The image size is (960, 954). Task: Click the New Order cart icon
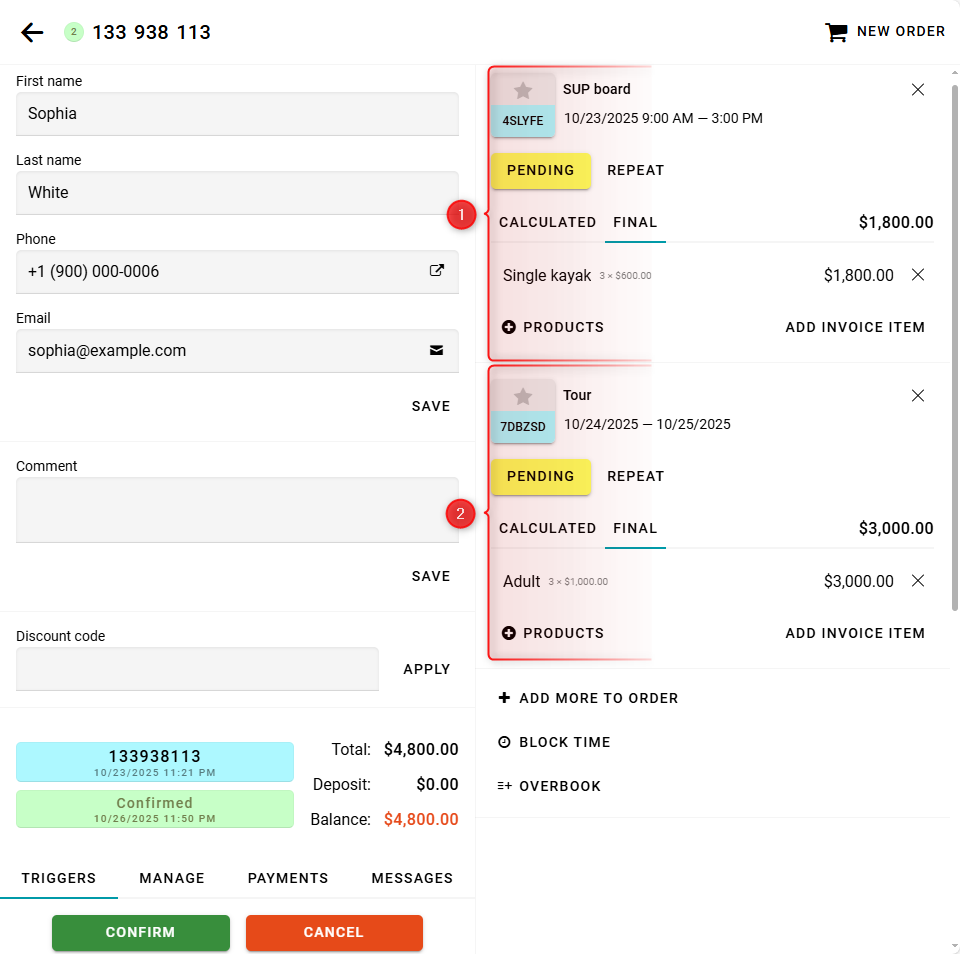tap(835, 32)
